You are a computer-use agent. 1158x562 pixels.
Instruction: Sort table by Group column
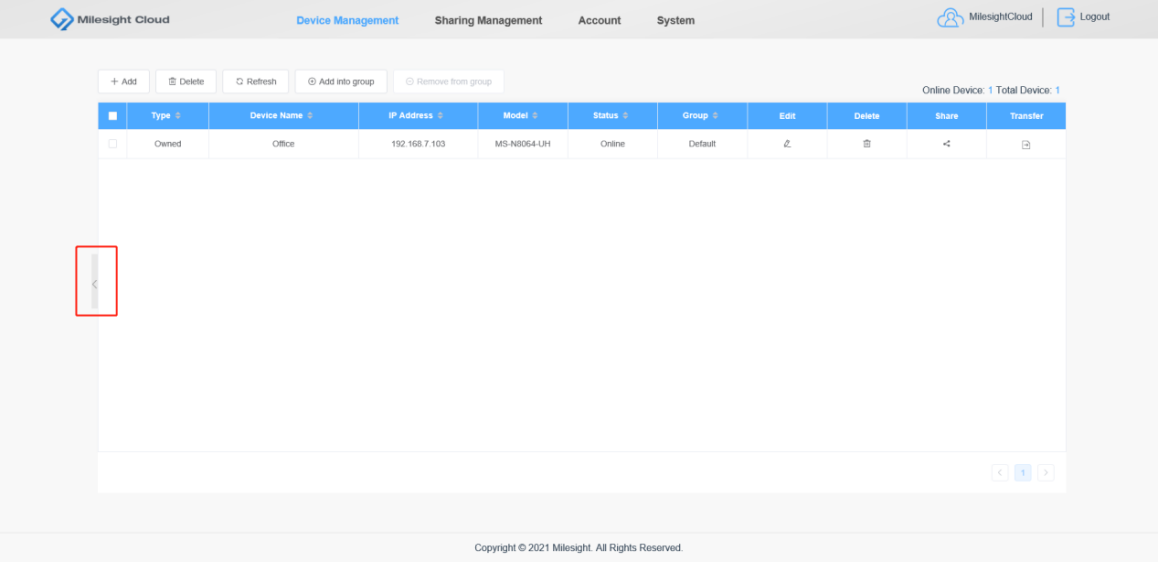coord(715,116)
